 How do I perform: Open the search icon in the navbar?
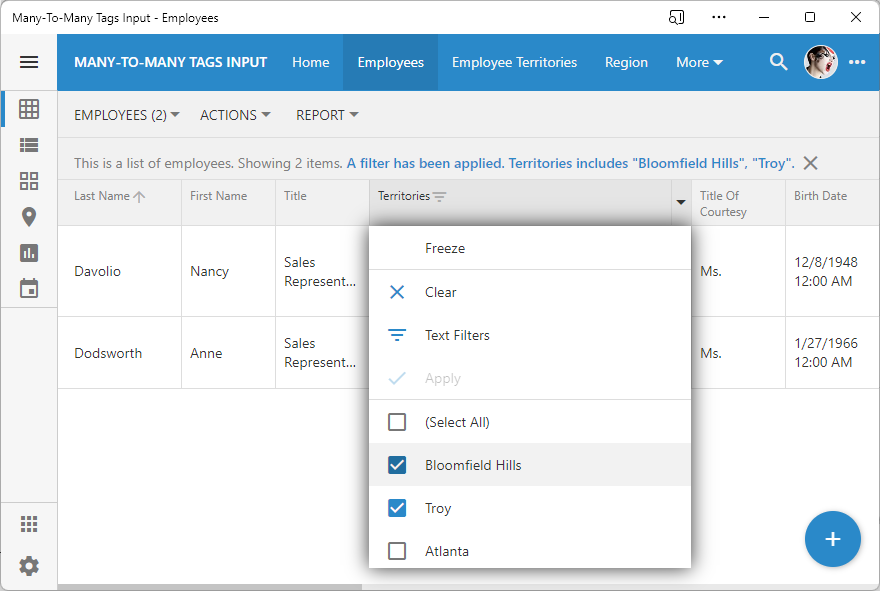tap(778, 61)
